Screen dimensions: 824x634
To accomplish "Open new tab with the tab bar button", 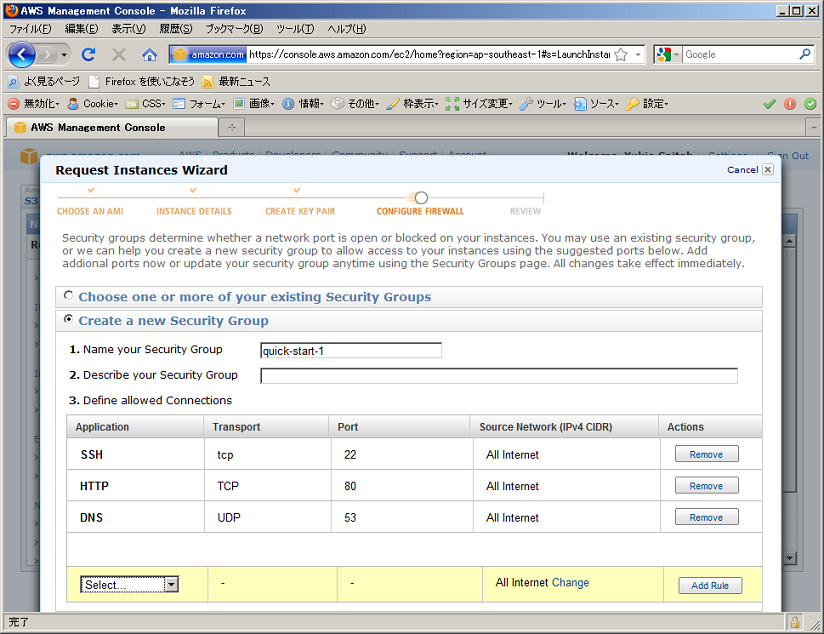I will coord(232,128).
